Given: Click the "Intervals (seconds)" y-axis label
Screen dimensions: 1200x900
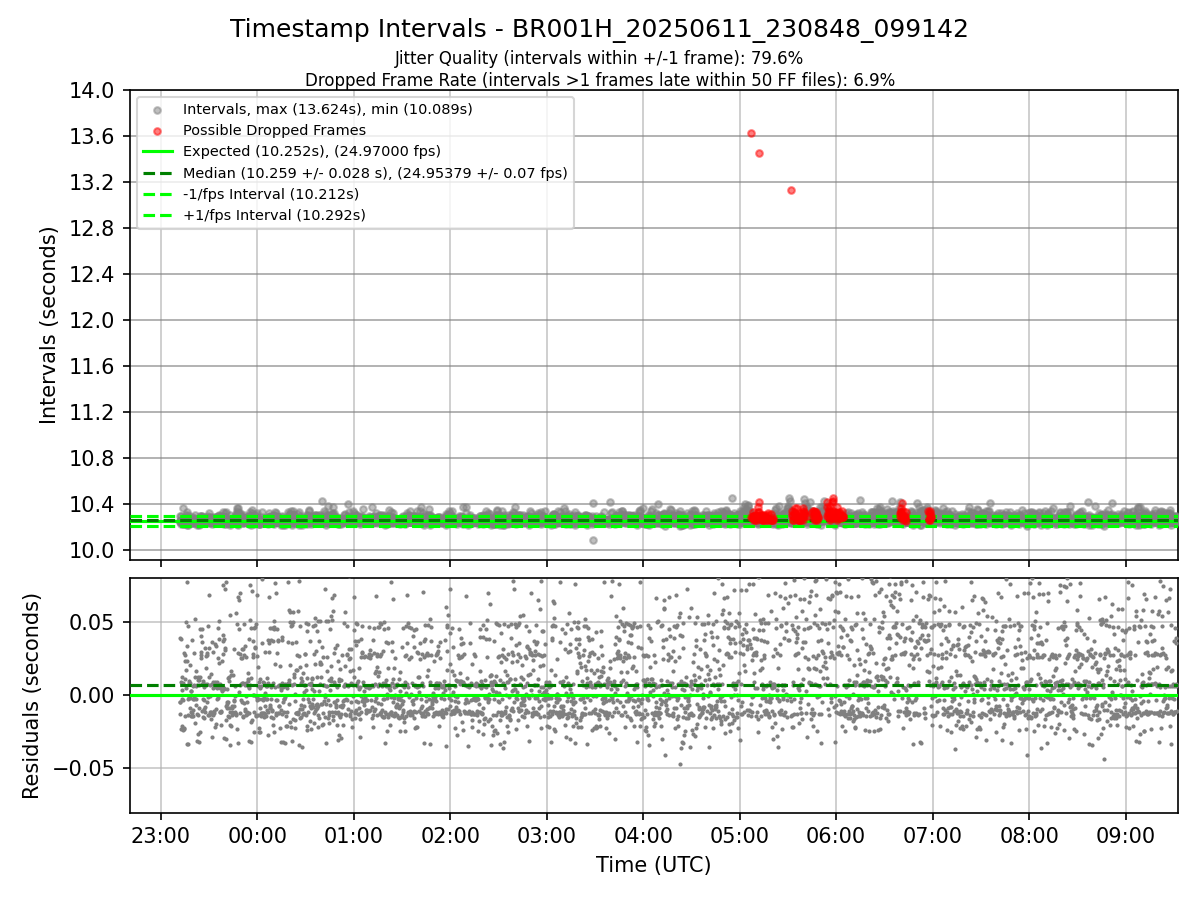Looking at the screenshot, I should point(49,325).
